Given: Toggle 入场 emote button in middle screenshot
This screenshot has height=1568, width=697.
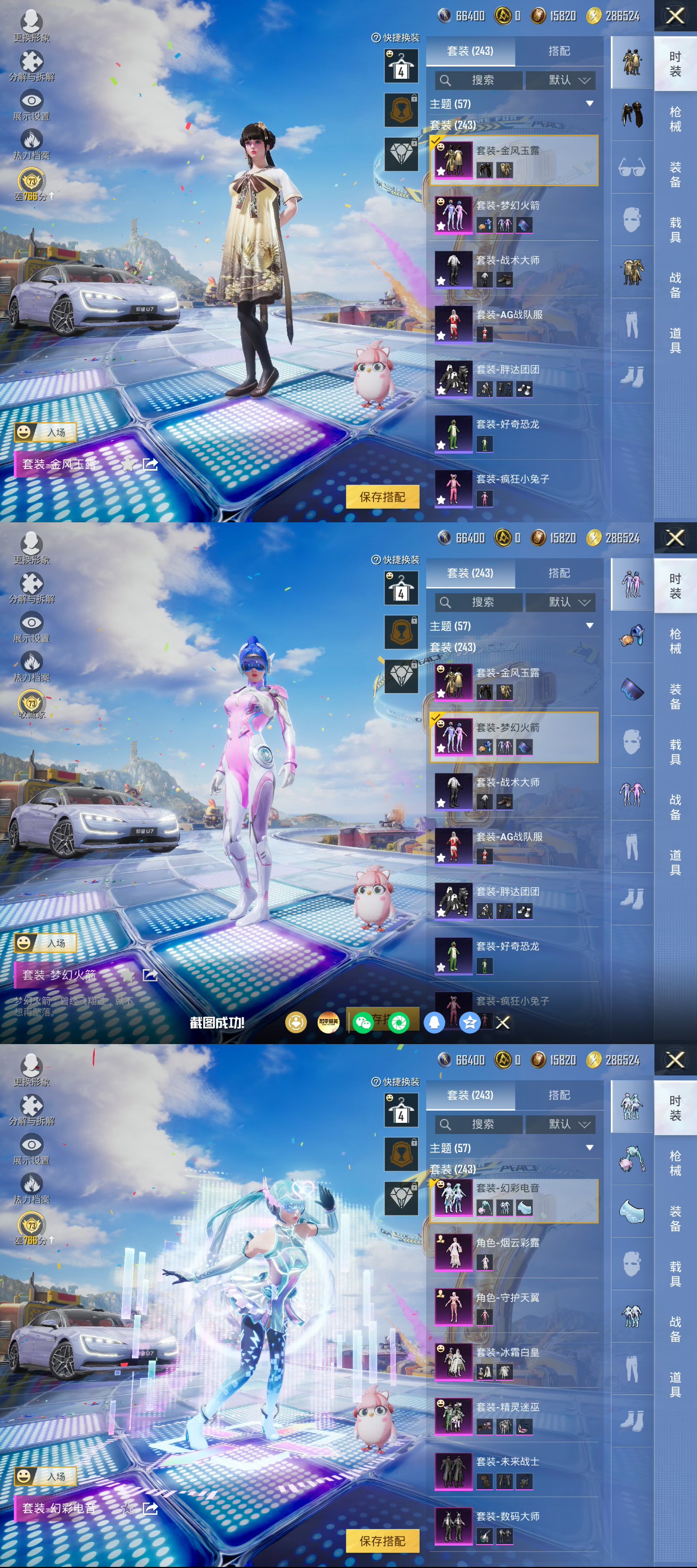Looking at the screenshot, I should tap(46, 943).
